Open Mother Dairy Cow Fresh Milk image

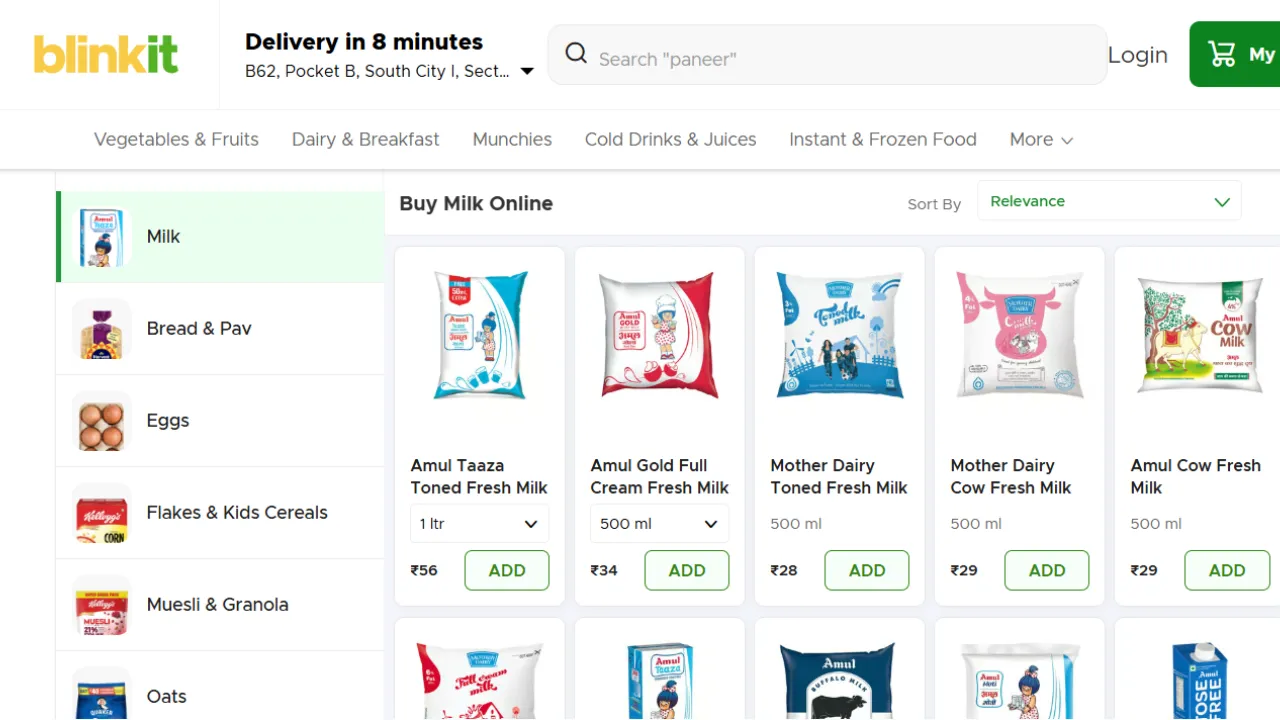pyautogui.click(x=1019, y=336)
